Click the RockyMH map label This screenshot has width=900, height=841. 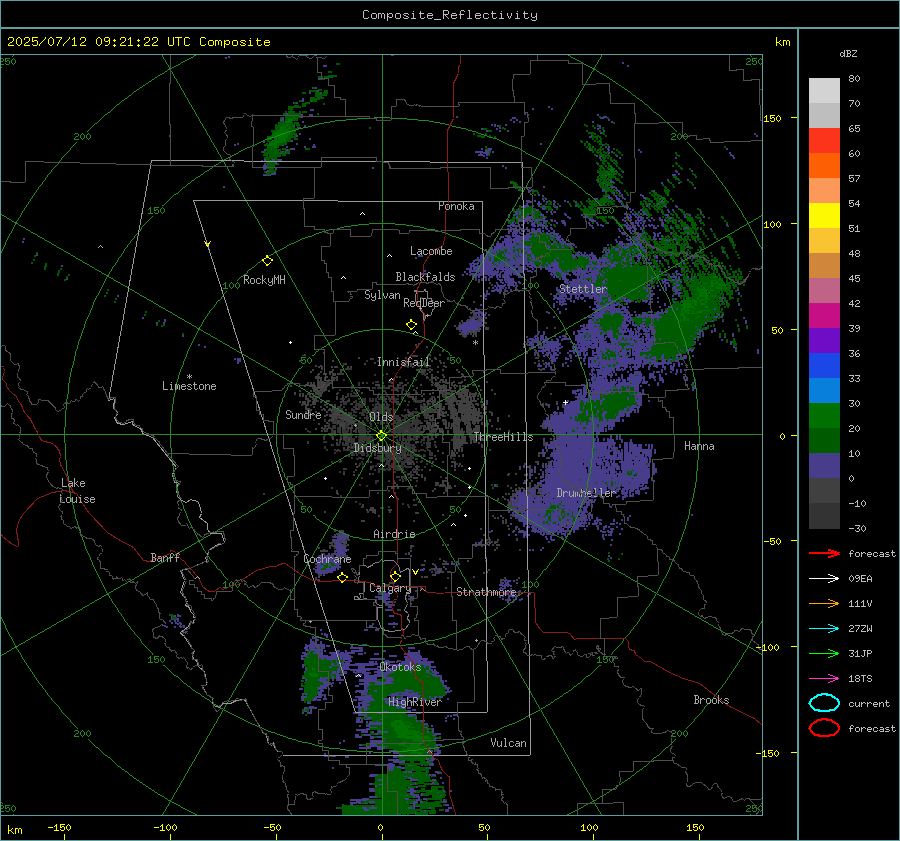[x=264, y=280]
